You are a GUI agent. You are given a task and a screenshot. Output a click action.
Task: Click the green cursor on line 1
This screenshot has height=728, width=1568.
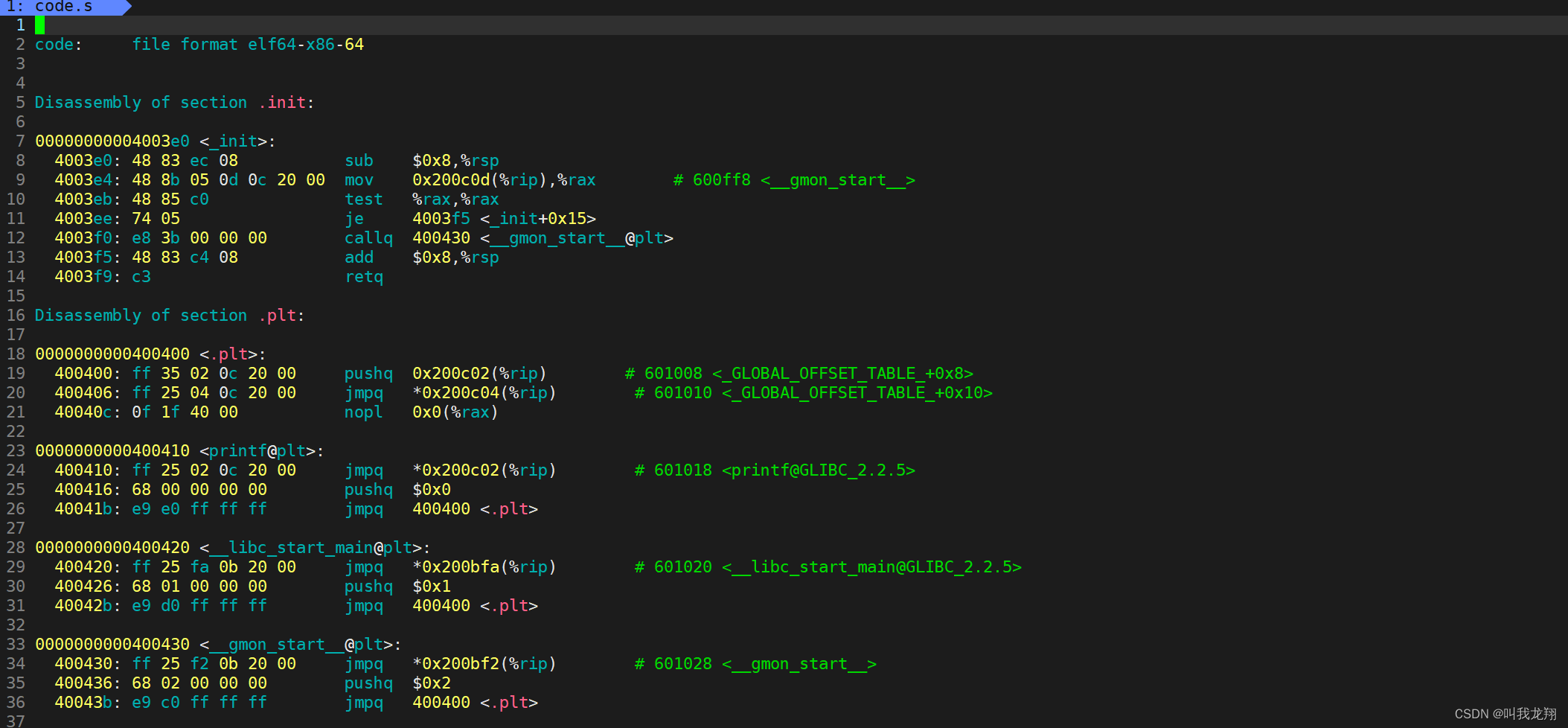tap(39, 25)
